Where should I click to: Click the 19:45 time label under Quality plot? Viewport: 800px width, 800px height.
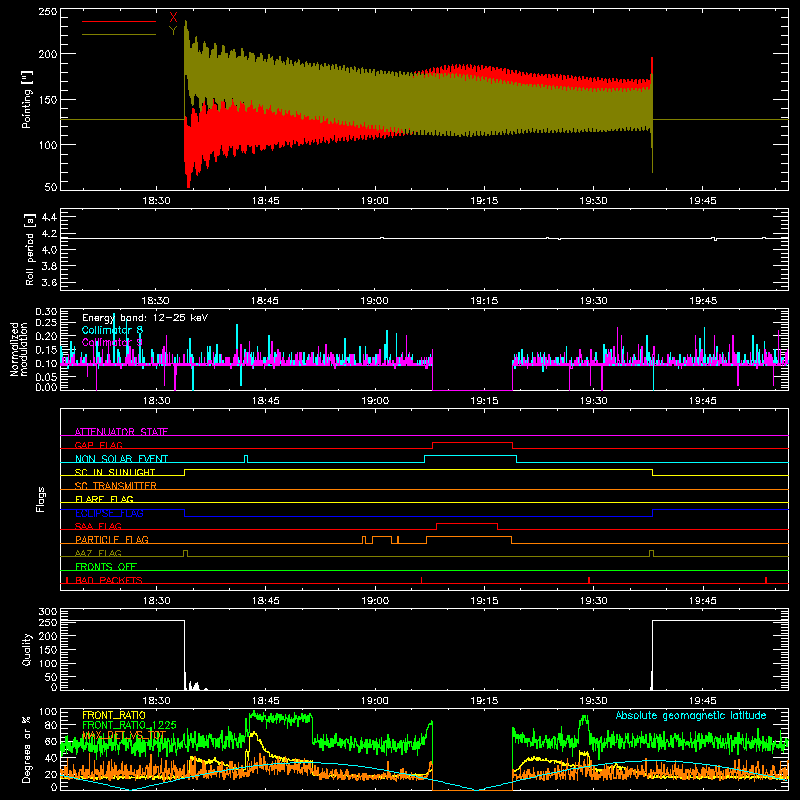click(703, 701)
